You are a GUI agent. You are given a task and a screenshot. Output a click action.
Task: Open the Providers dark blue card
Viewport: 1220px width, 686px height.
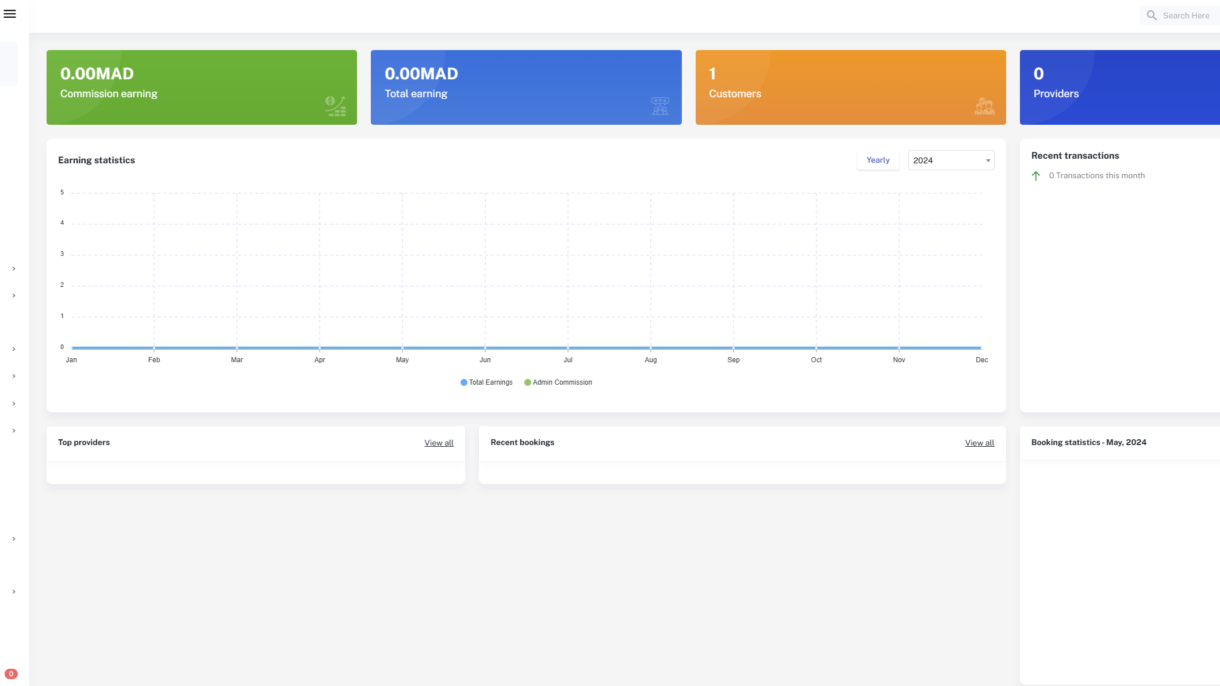point(1120,87)
